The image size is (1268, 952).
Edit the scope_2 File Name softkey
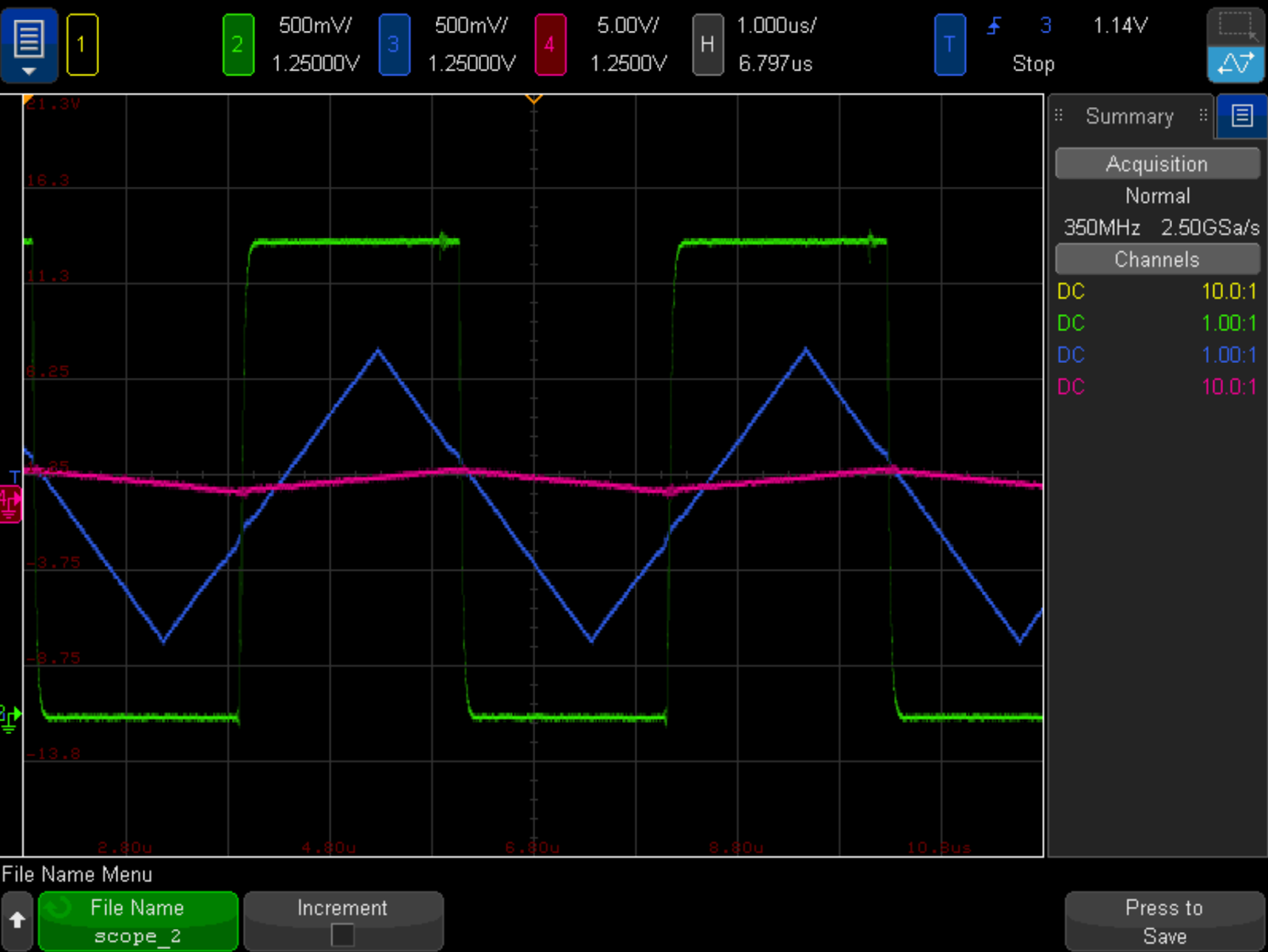[137, 920]
